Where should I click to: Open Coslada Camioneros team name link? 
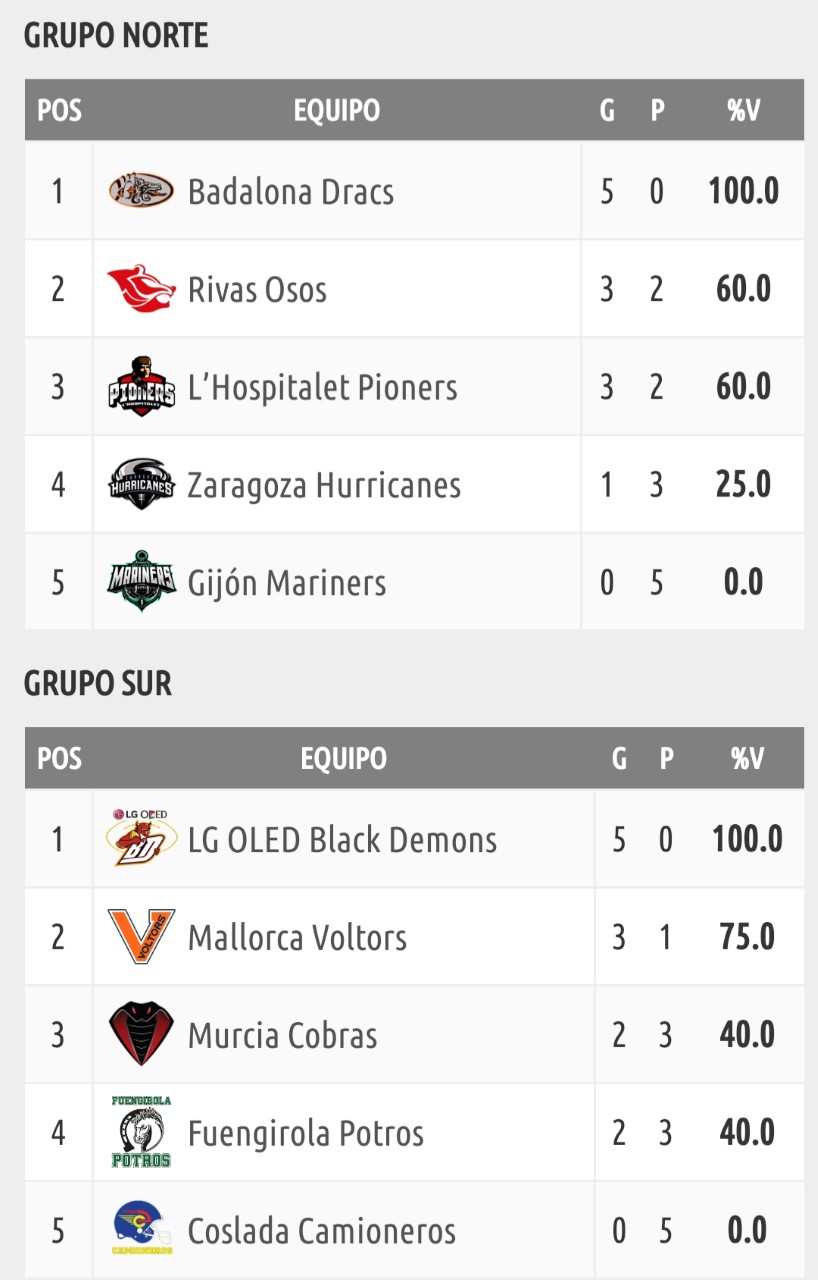(322, 1230)
